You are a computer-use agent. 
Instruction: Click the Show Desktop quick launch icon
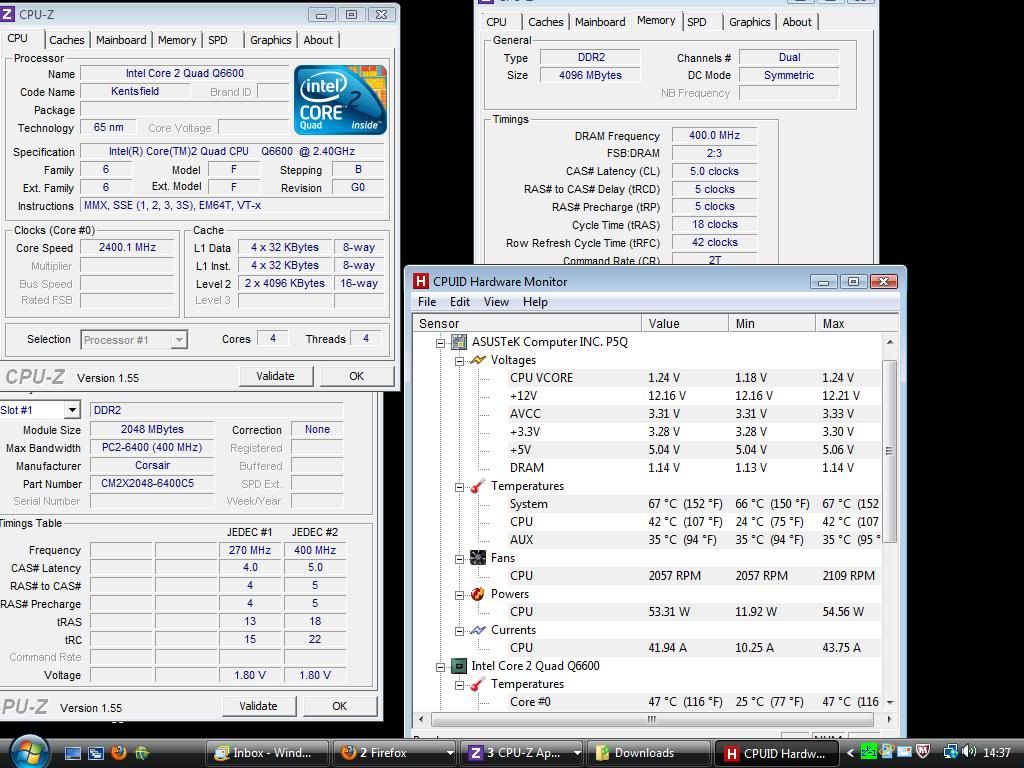click(72, 753)
